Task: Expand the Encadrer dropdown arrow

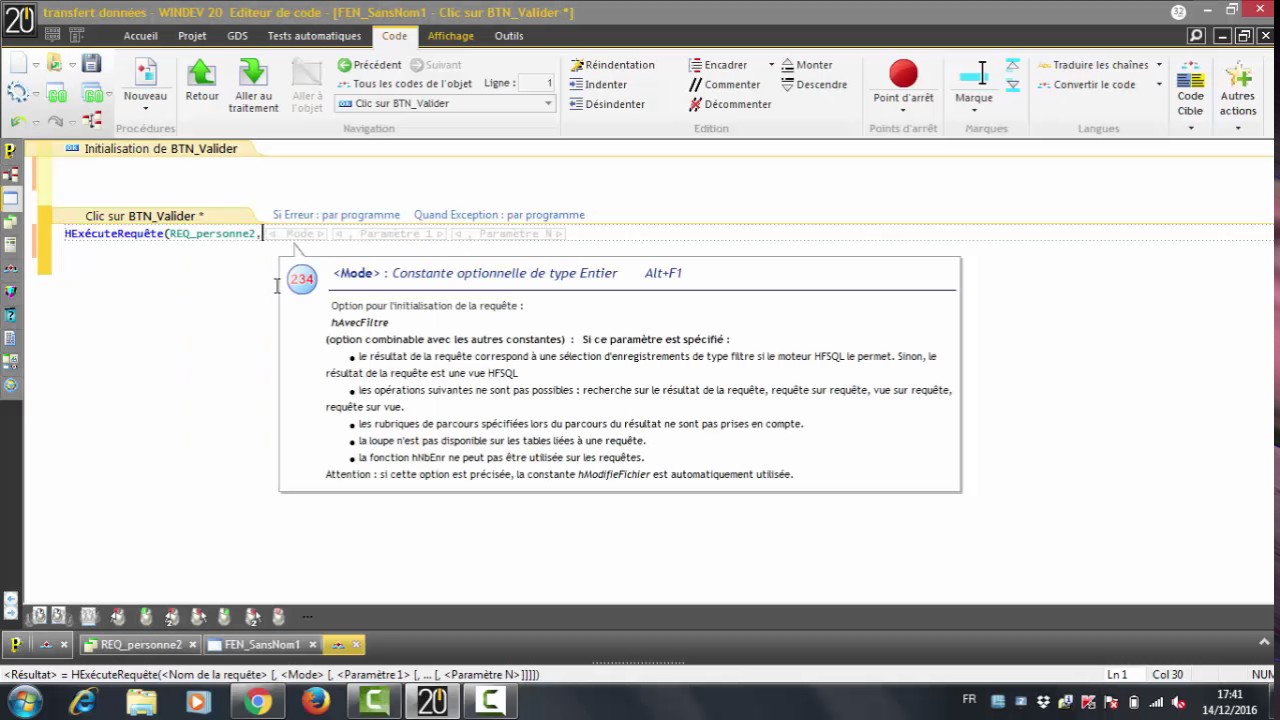Action: click(x=771, y=65)
